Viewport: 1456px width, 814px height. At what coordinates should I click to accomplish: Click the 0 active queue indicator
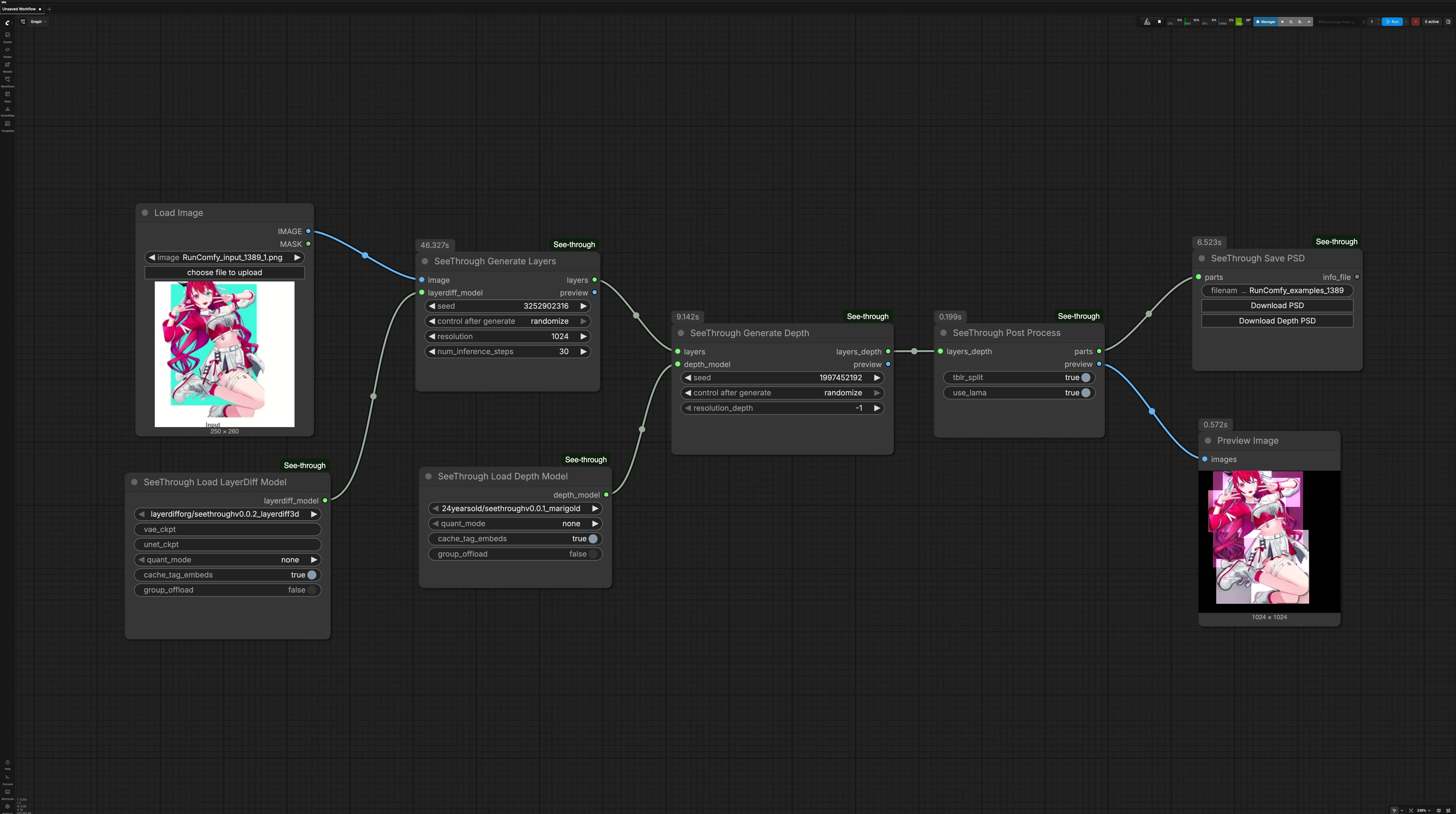tap(1432, 21)
